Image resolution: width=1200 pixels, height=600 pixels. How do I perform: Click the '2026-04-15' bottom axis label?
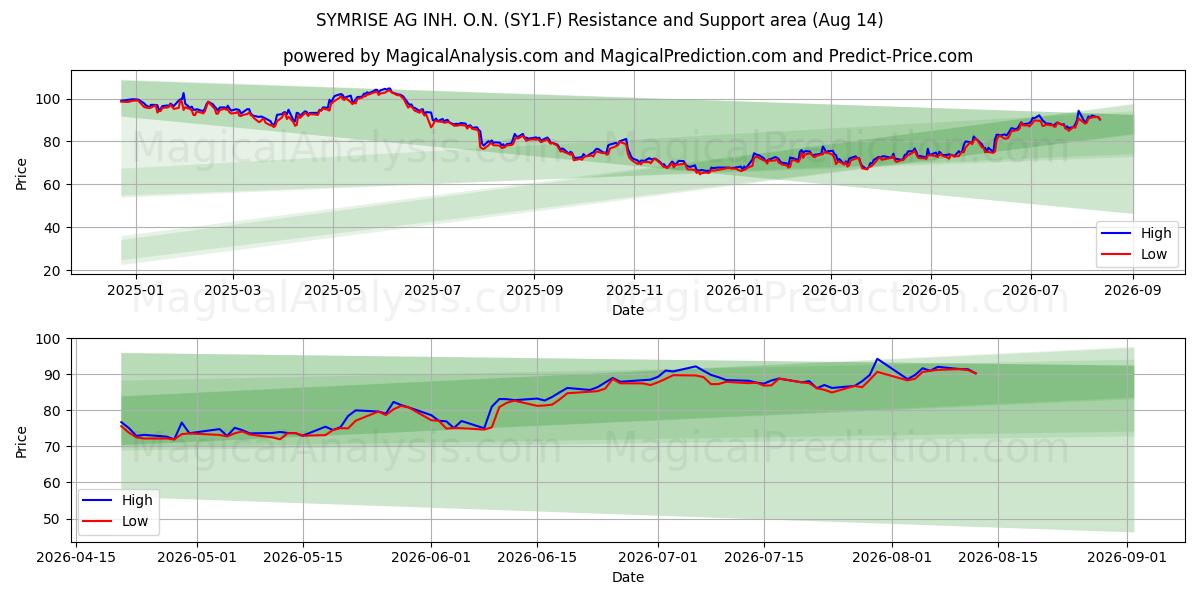tap(76, 558)
